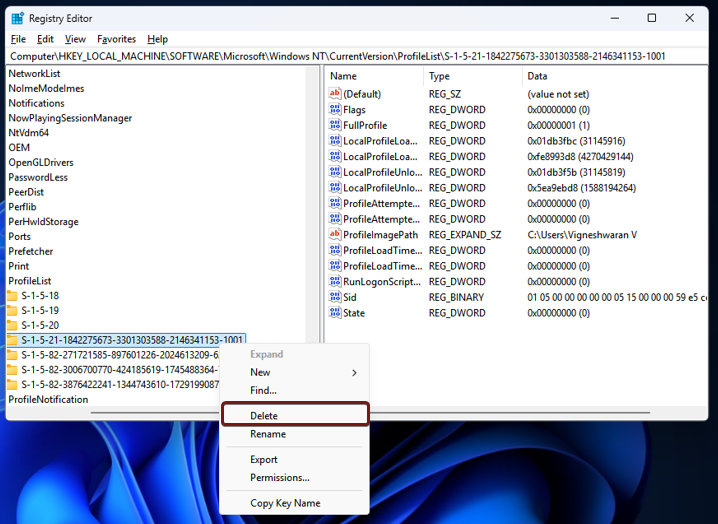Click the FullProfile DWORD value icon
718x524 pixels.
click(335, 125)
